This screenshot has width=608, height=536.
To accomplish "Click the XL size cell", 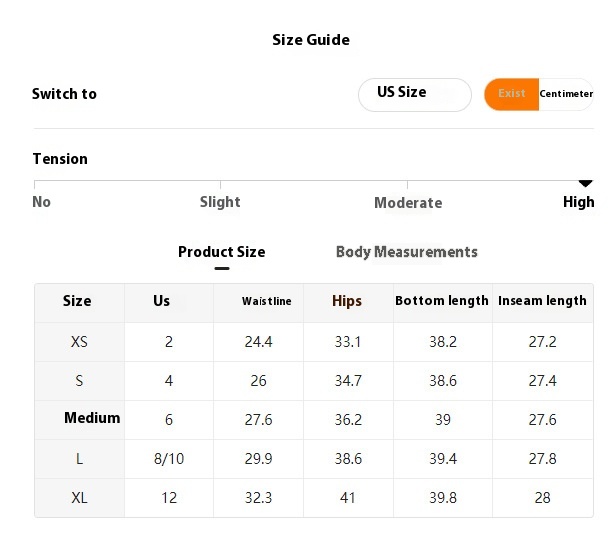I will coord(79,497).
